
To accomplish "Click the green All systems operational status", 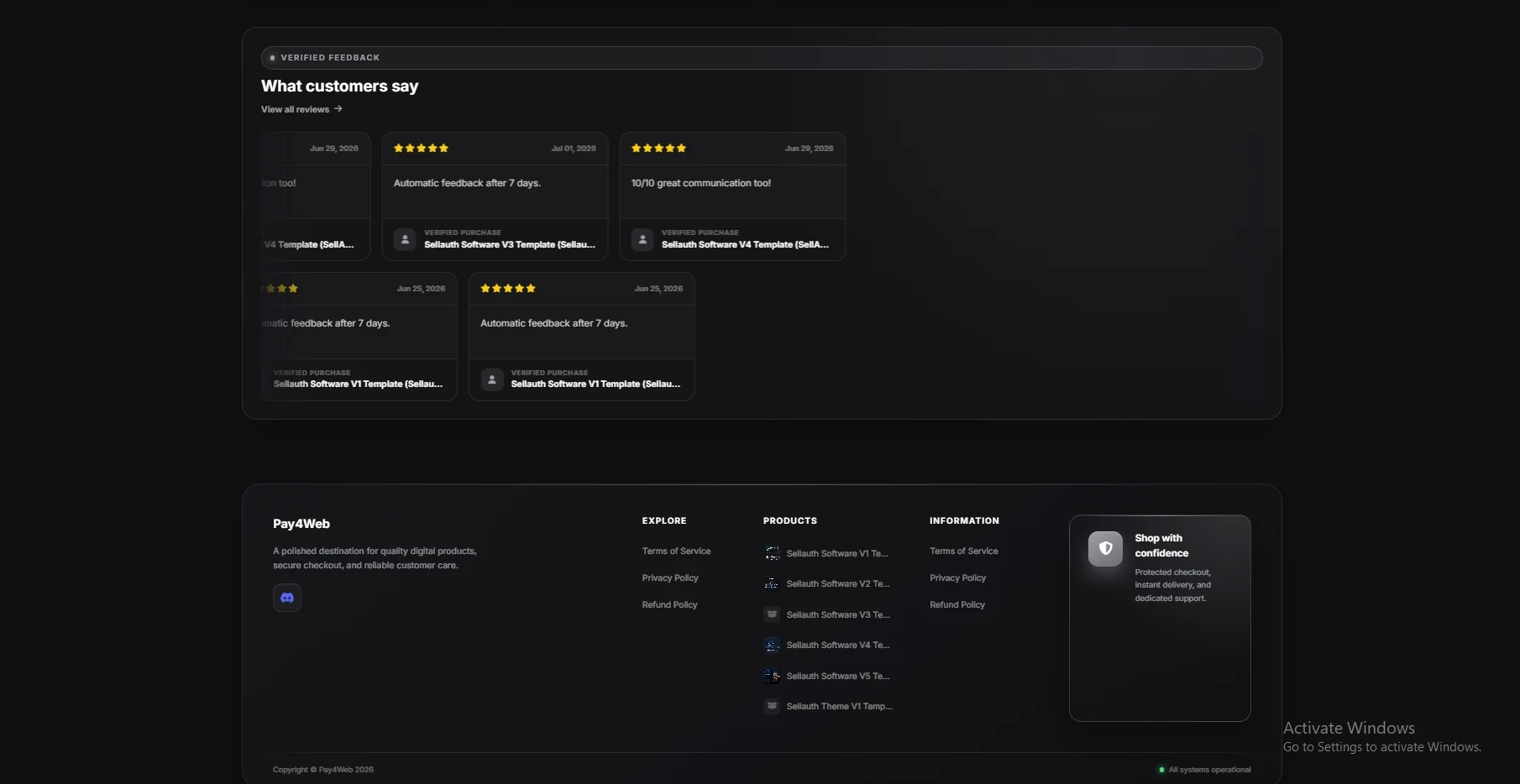I will tap(1204, 770).
